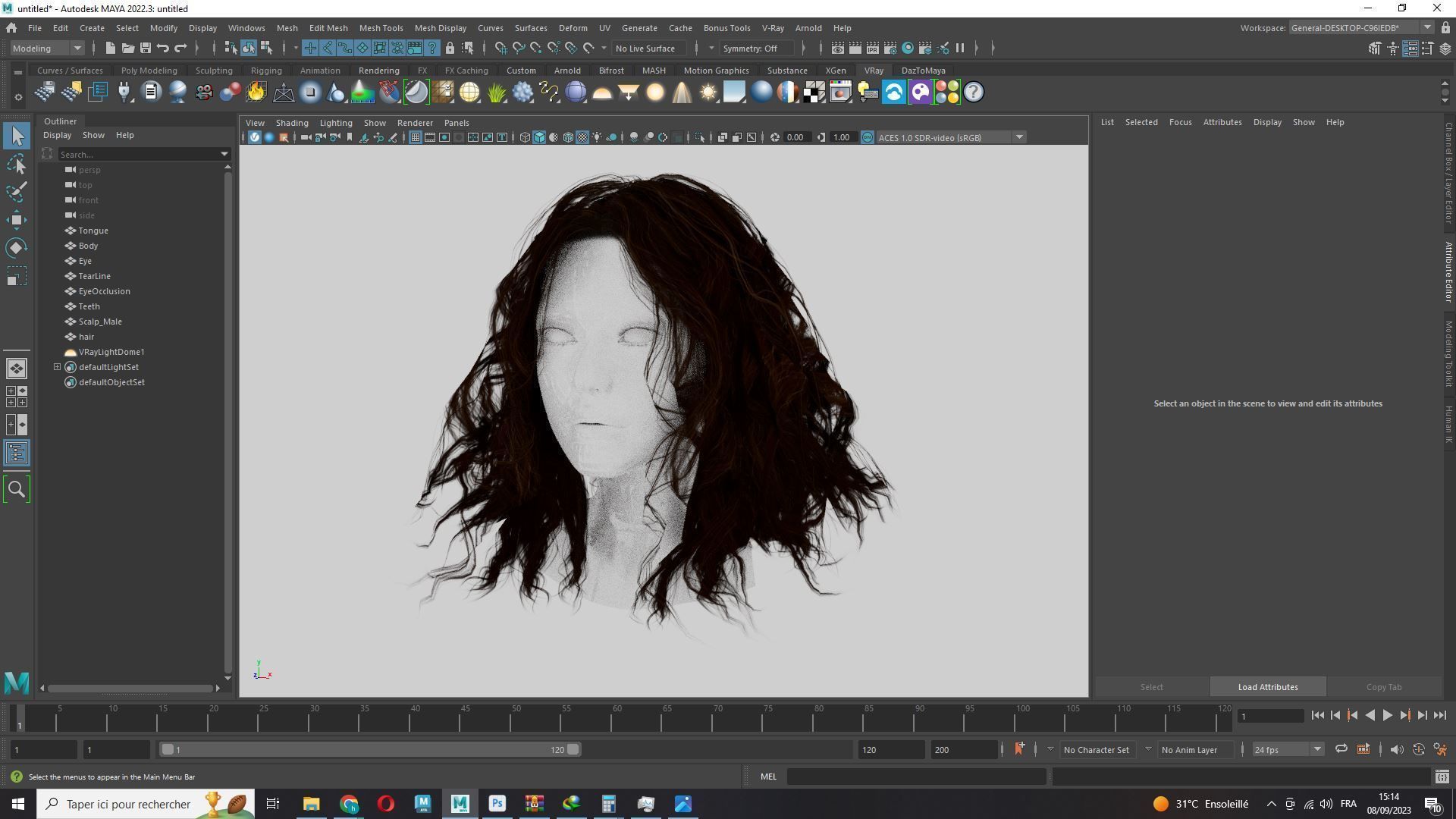Screen dimensions: 1456x819
Task: Activate the Paint Selection tool
Action: pyautogui.click(x=17, y=192)
